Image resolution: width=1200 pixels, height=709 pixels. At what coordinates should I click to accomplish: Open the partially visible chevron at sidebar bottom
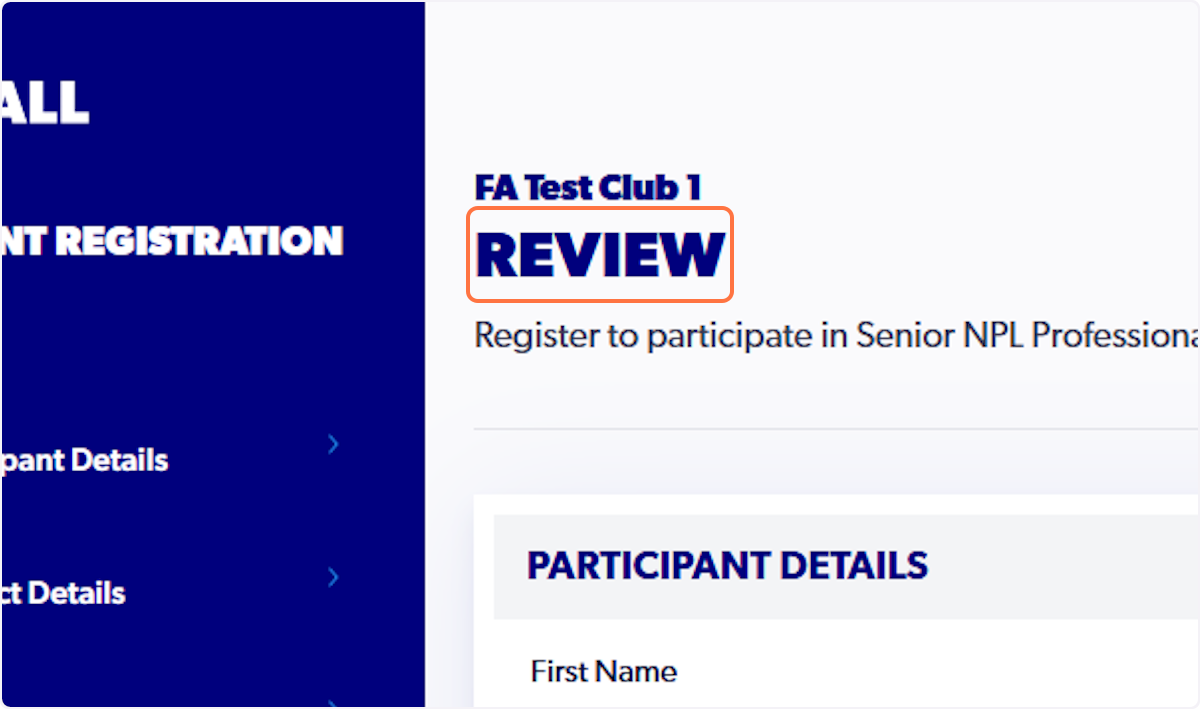(x=333, y=701)
